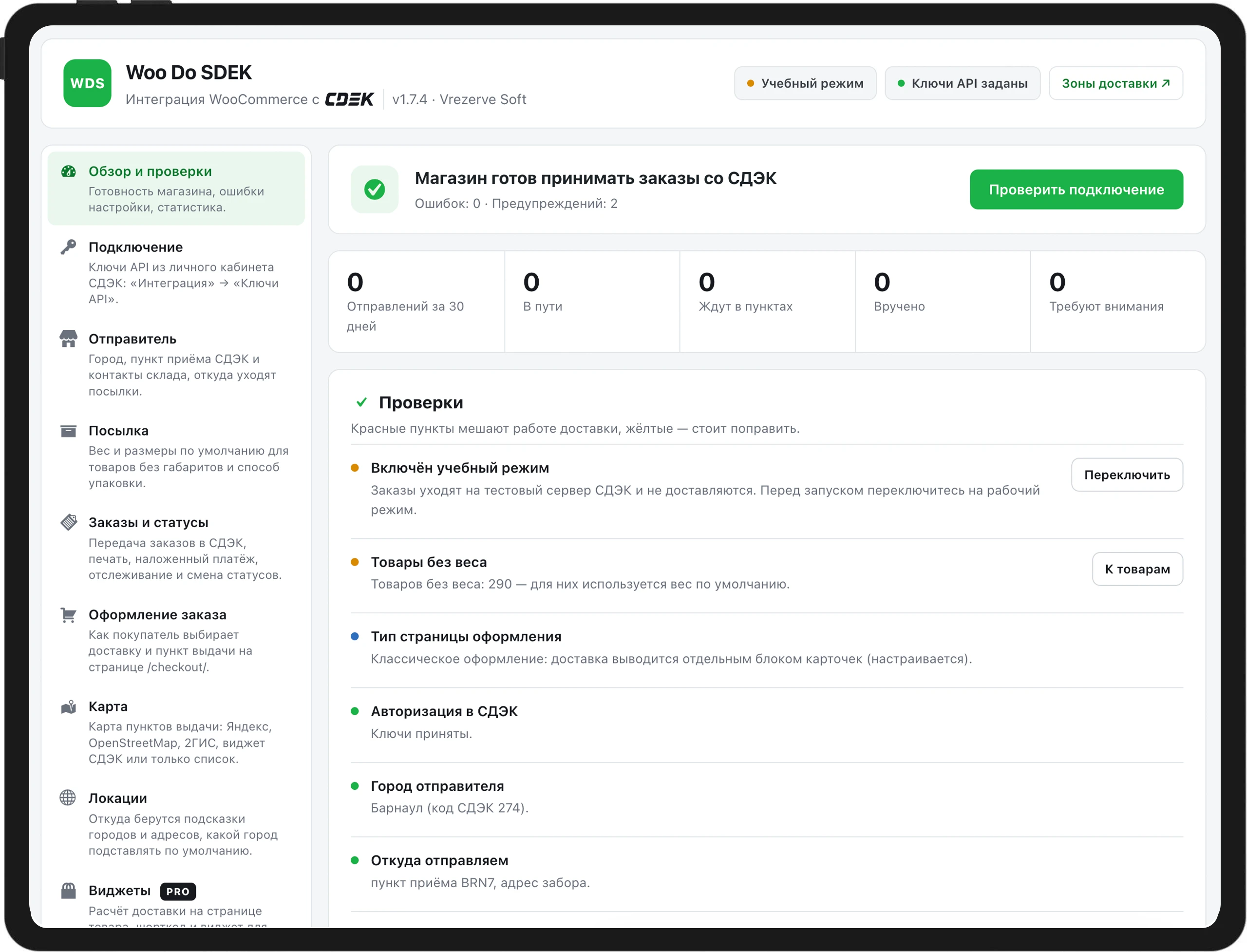Screen dimensions: 1247x952
Task: Switch to the Посылка section
Action: [176, 456]
